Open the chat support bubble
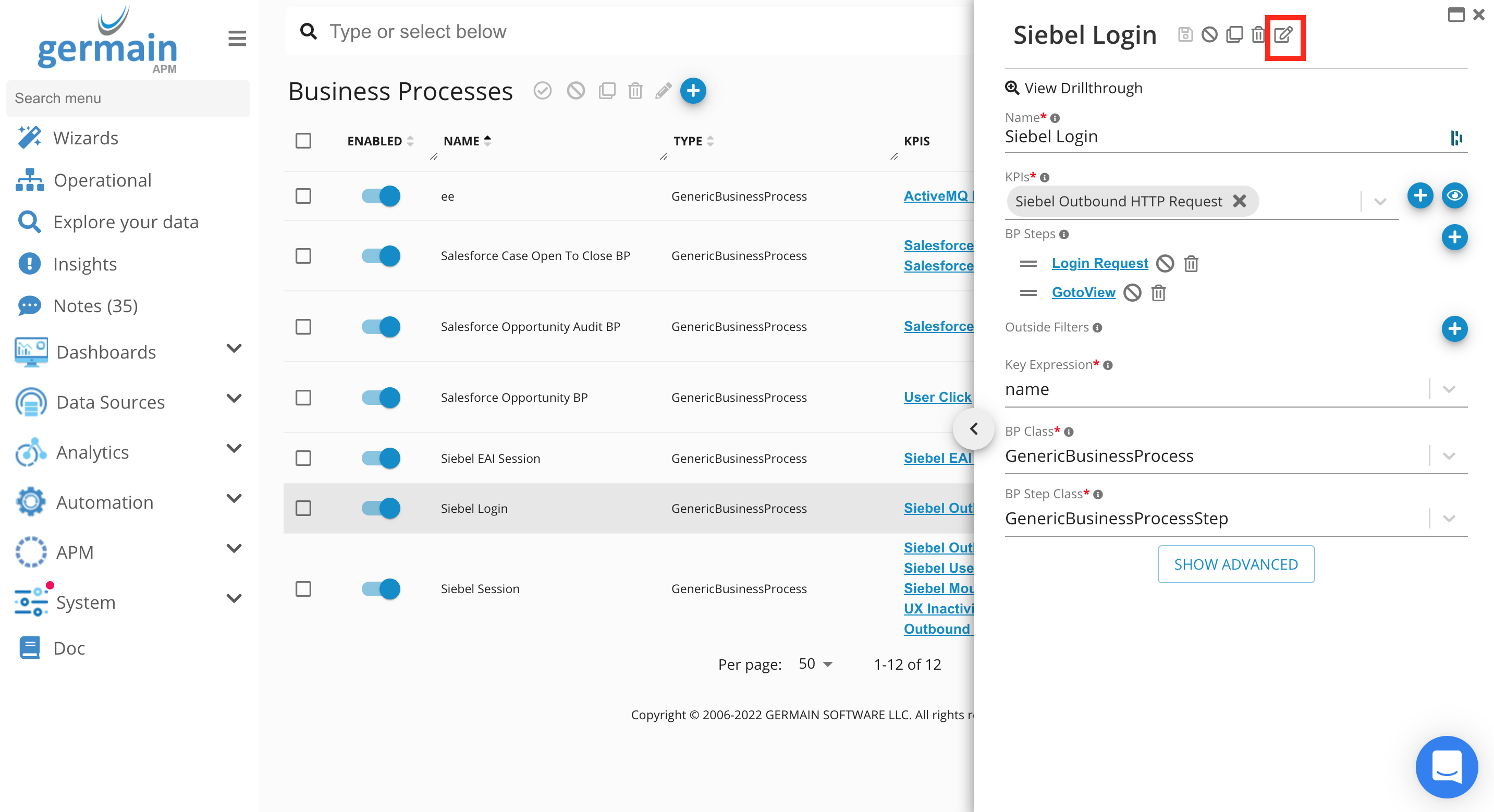The width and height of the screenshot is (1494, 812). click(1447, 767)
